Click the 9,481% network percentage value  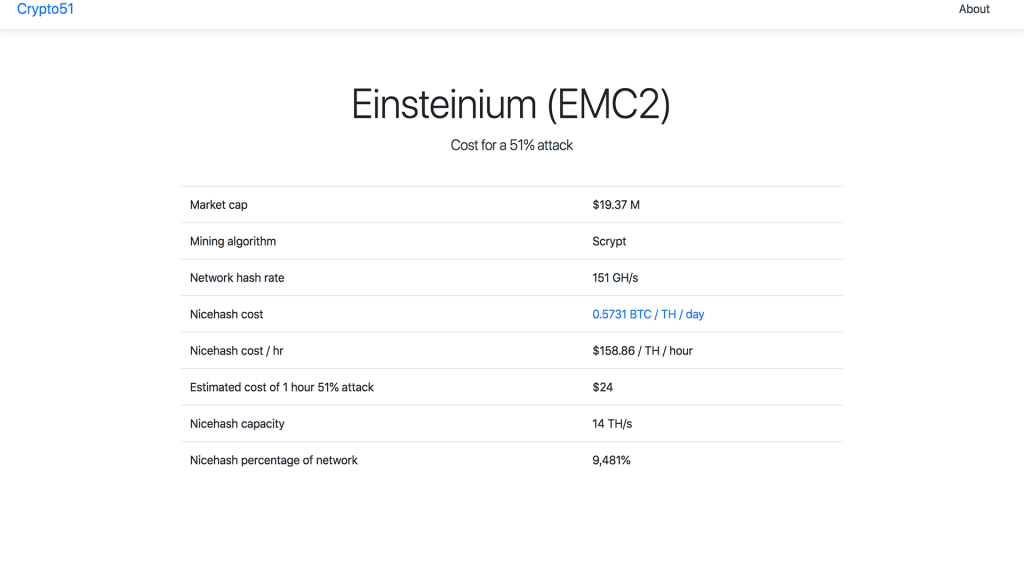click(x=611, y=460)
